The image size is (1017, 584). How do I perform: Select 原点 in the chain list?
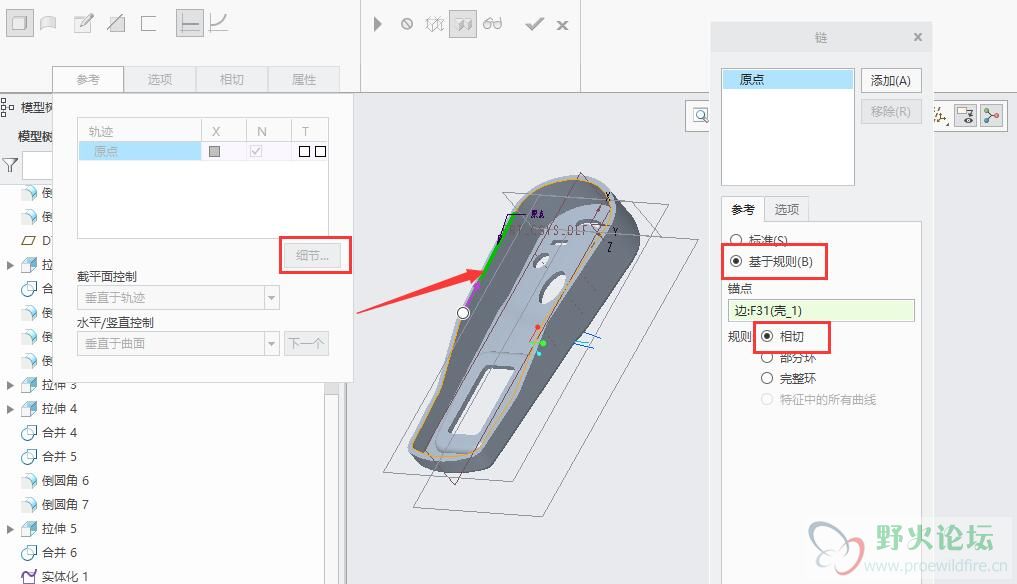[x=787, y=79]
